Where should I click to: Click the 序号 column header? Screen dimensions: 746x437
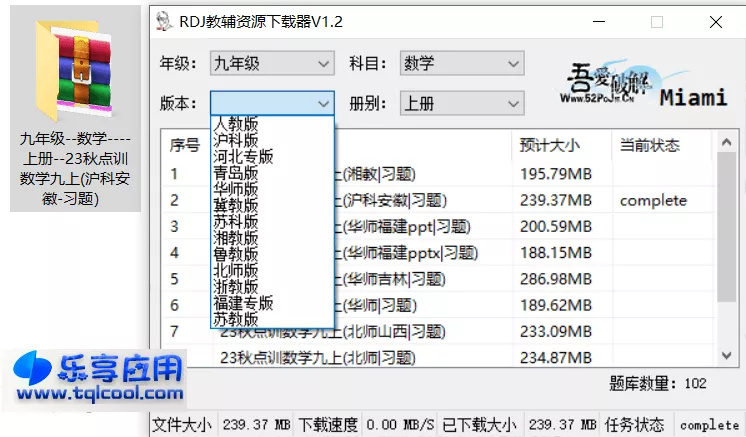(x=185, y=145)
